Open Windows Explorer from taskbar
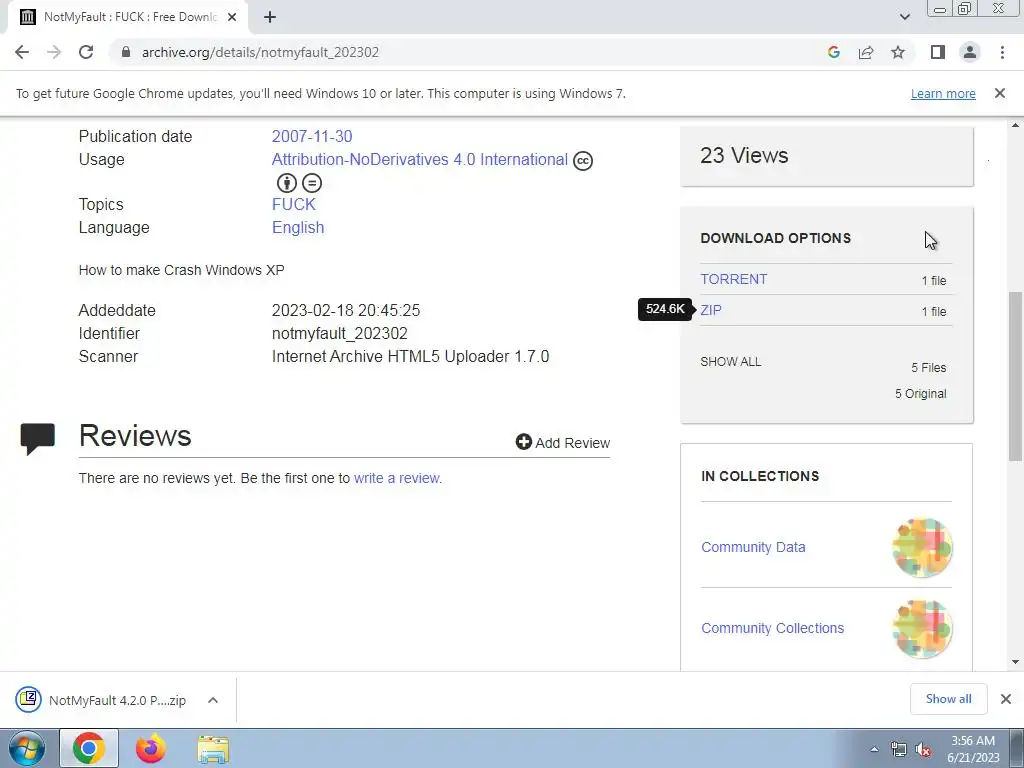Viewport: 1024px width, 768px height. pos(213,750)
